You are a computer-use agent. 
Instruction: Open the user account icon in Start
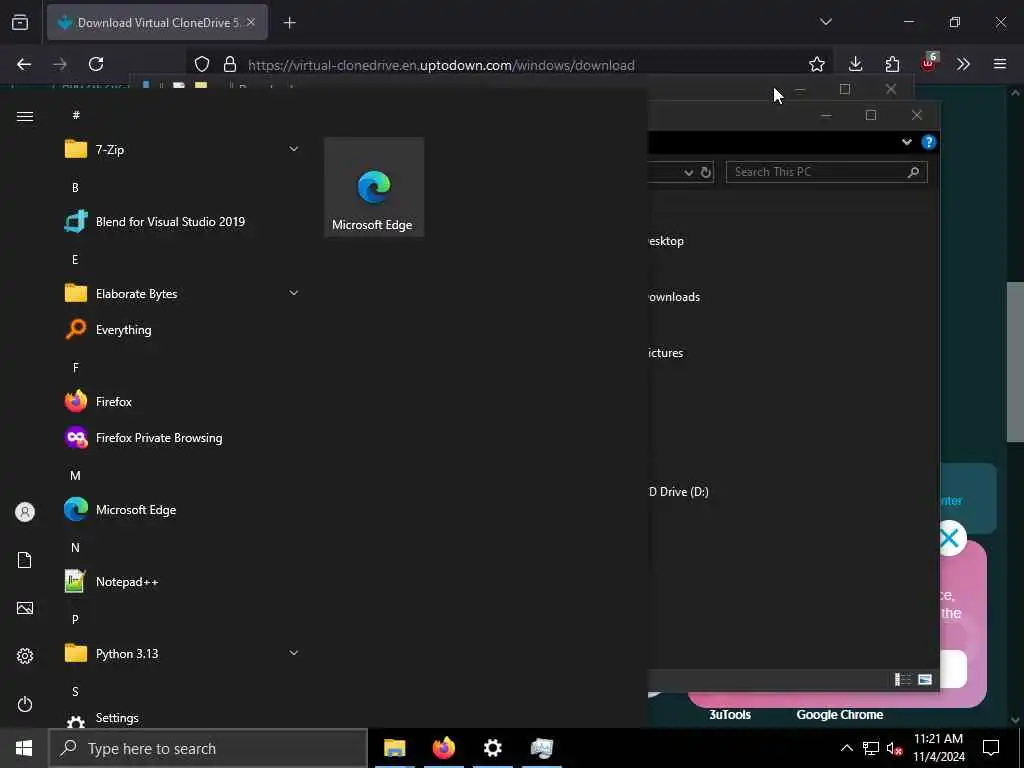(x=25, y=512)
